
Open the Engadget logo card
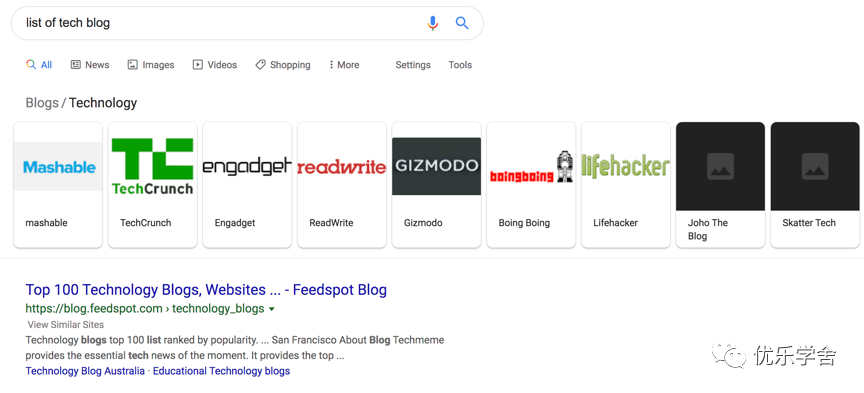click(x=247, y=185)
